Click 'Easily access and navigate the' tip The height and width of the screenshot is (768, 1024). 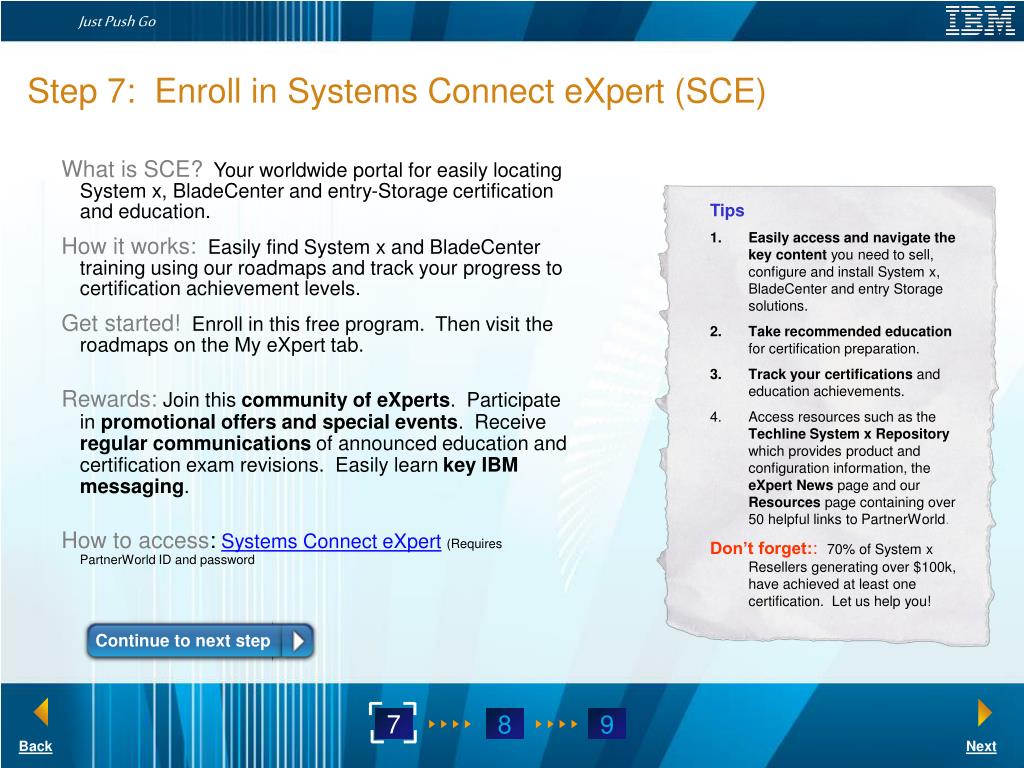click(852, 238)
